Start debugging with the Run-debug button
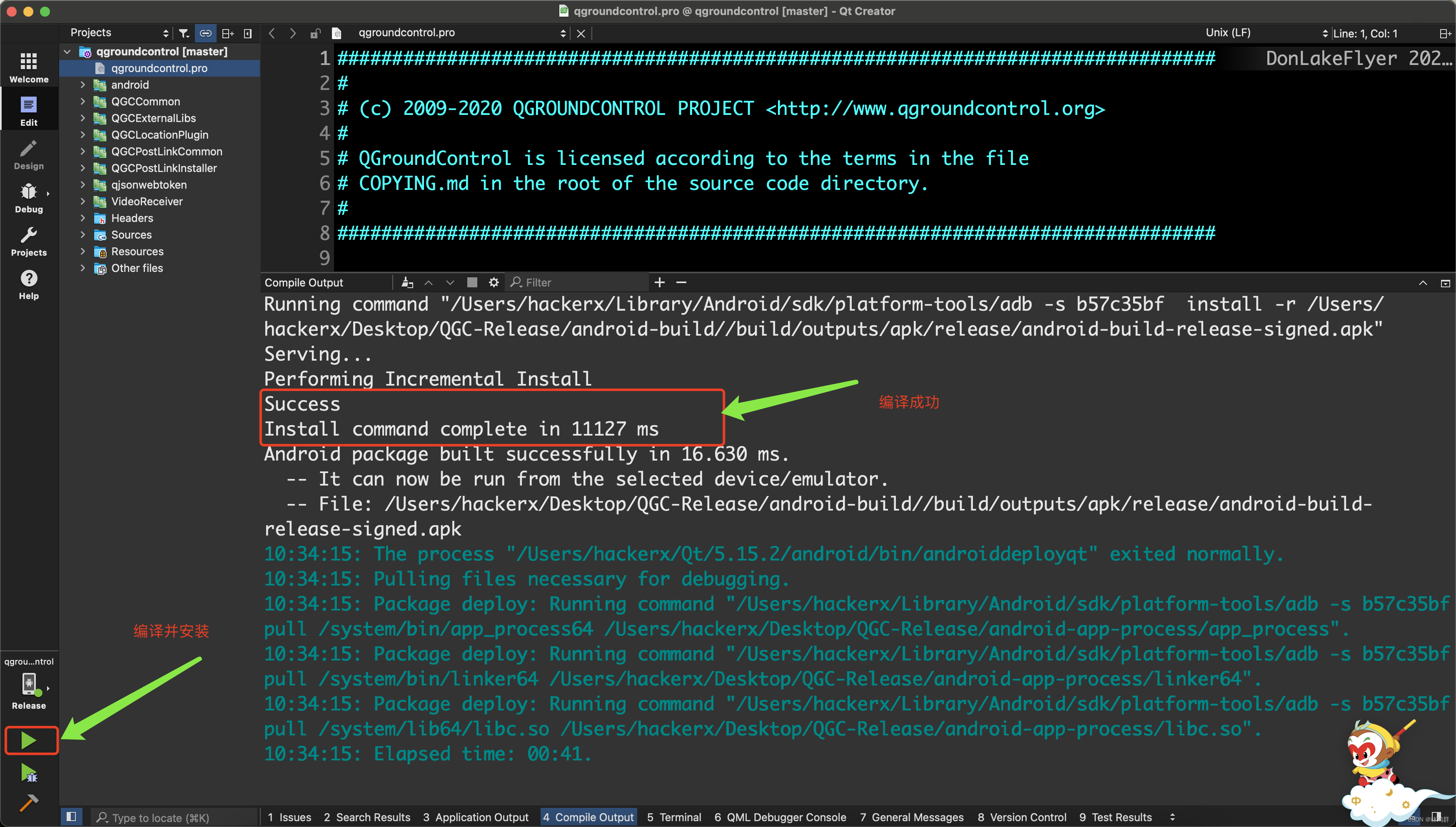The height and width of the screenshot is (827, 1456). pyautogui.click(x=28, y=773)
